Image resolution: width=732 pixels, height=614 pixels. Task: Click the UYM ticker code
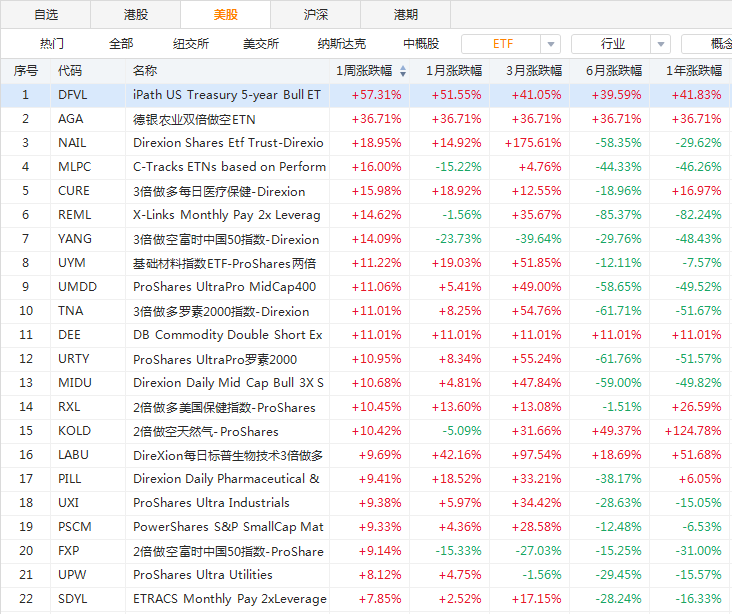coord(71,263)
